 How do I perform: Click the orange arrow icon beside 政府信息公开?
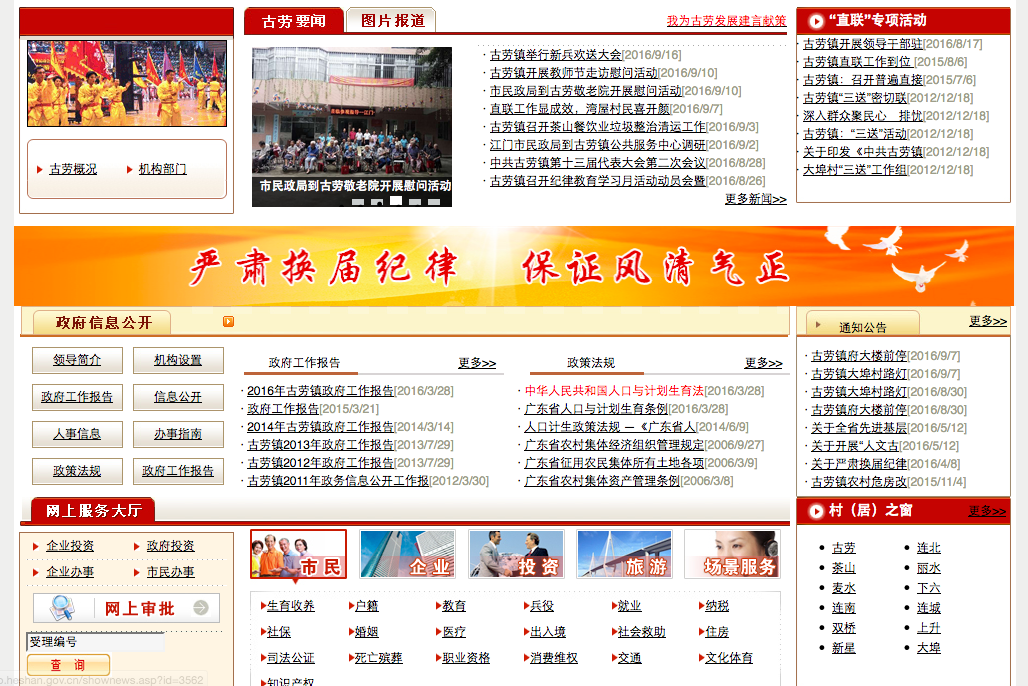(228, 321)
